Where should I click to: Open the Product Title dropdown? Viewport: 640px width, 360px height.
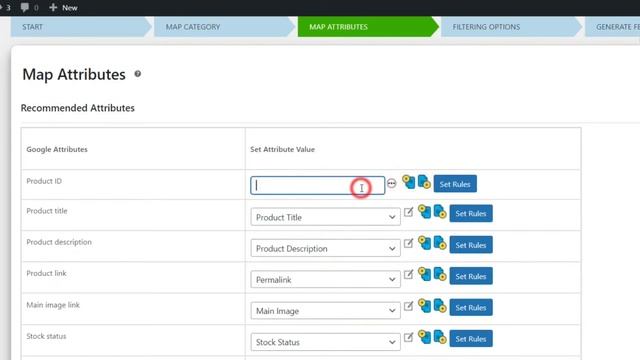click(x=325, y=217)
